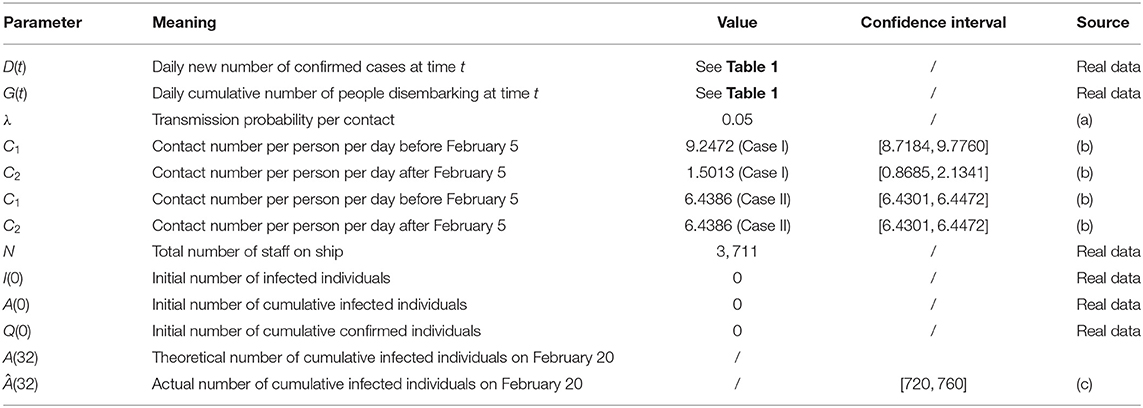Select the Value column header
The height and width of the screenshot is (408, 1143).
[x=736, y=23]
